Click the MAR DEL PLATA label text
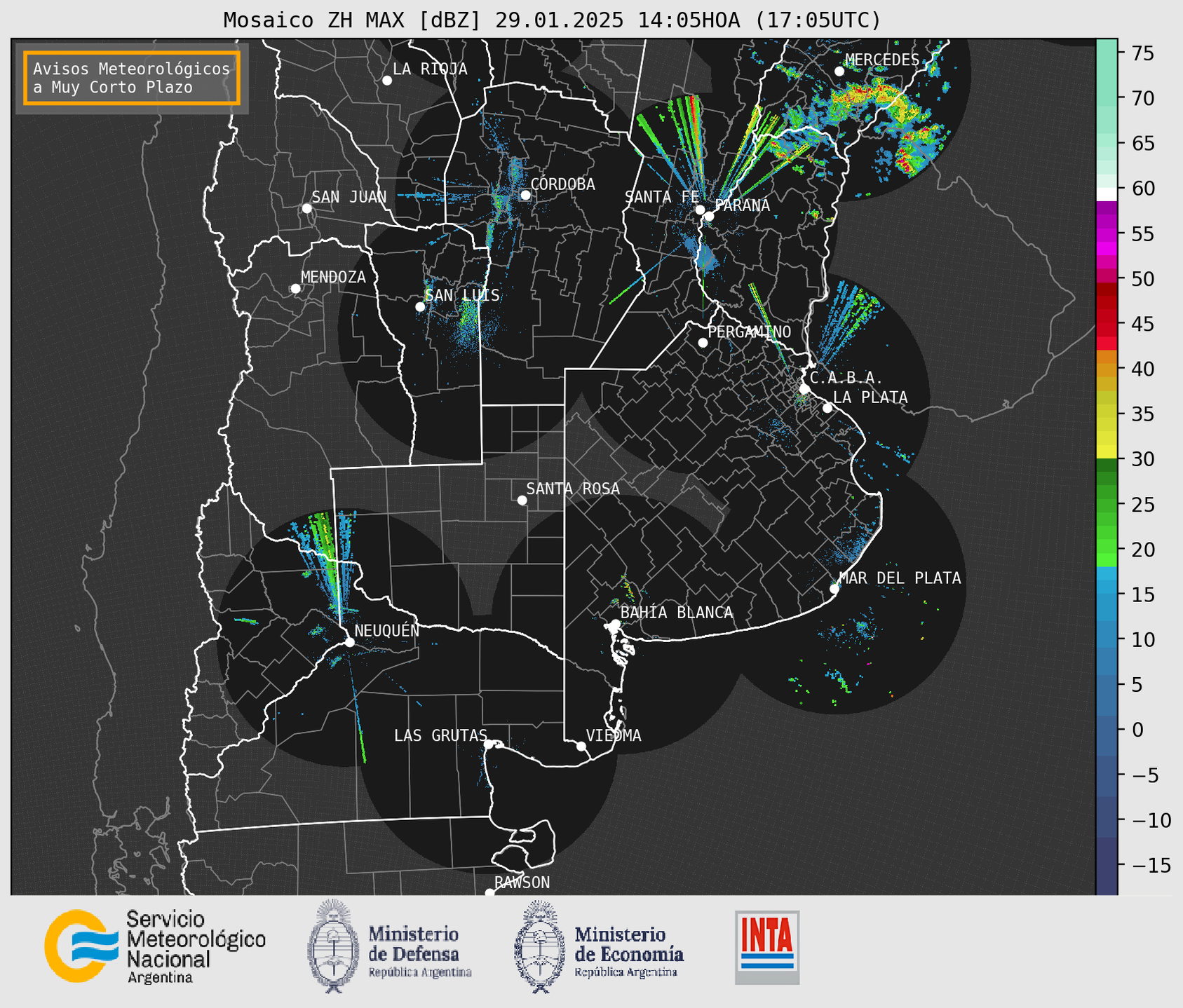This screenshot has height=1008, width=1183. click(900, 578)
